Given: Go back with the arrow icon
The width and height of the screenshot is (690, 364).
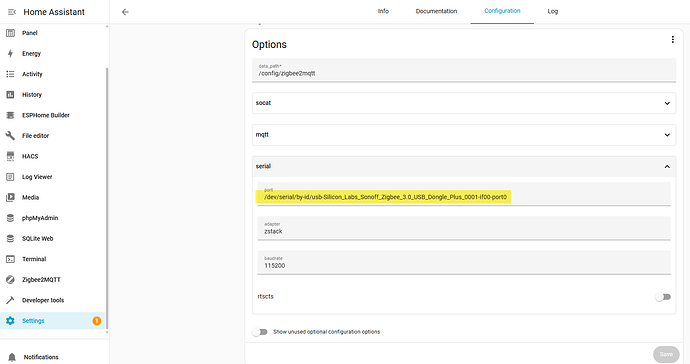Looking at the screenshot, I should pos(125,12).
